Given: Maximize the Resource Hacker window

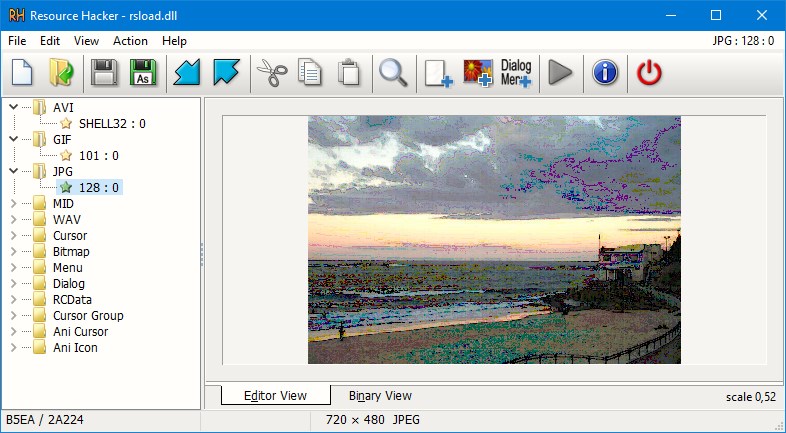Looking at the screenshot, I should [716, 16].
